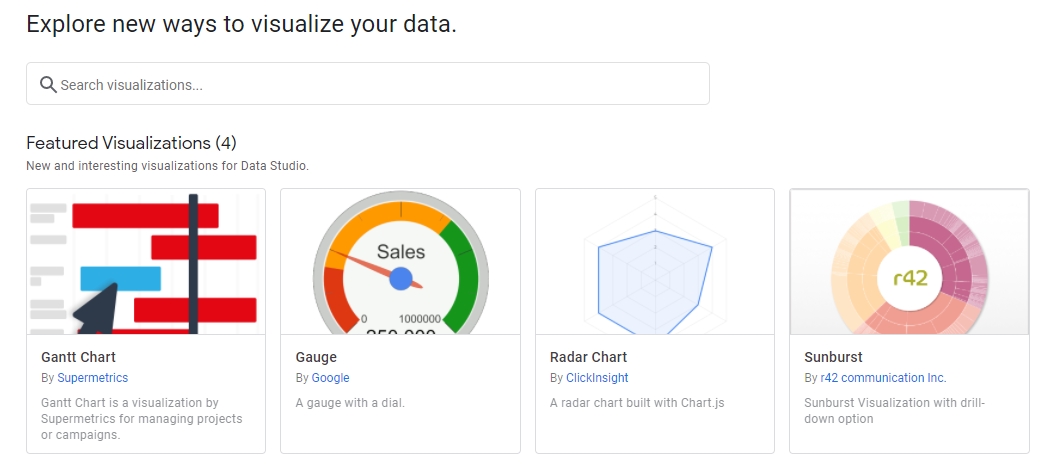This screenshot has height=464, width=1043.
Task: Select the Radar Chart card title
Action: (588, 357)
